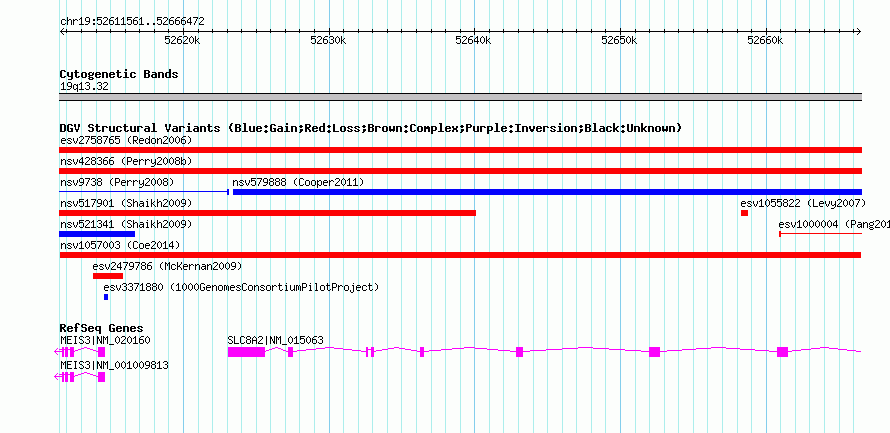
Task: Click the MEIS3|NM_020160 gene label
Action: (105, 340)
